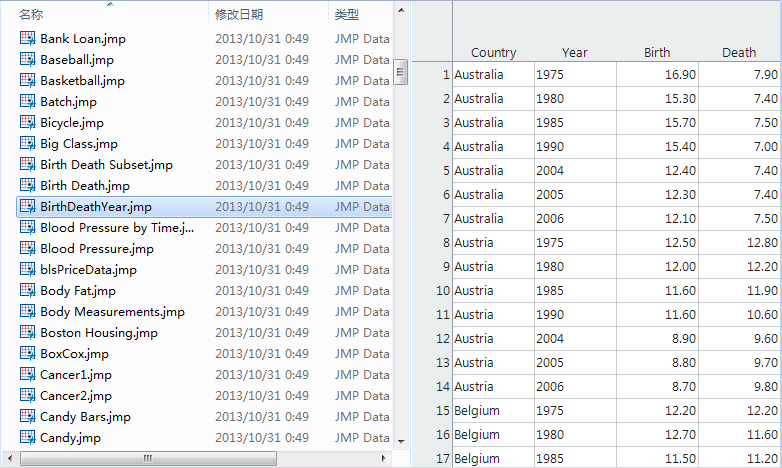The height and width of the screenshot is (468, 782).
Task: Click Death value 10.60
Action: coord(762,315)
